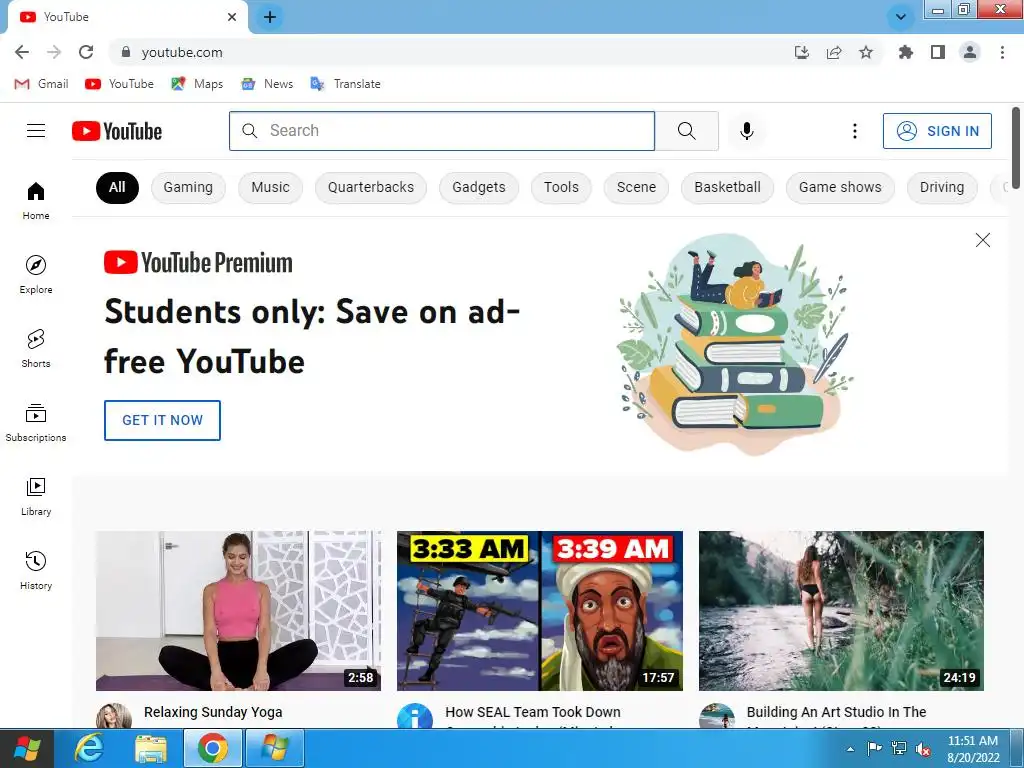Show hidden tray icons arrow

(x=850, y=749)
